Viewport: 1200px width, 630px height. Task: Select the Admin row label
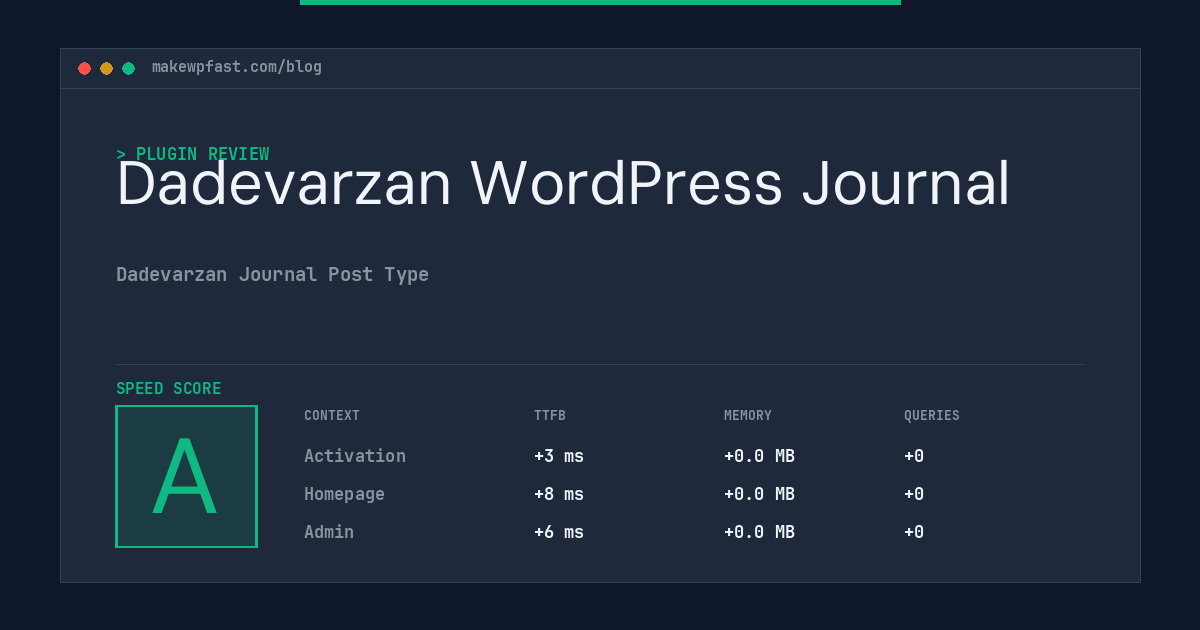coord(329,532)
